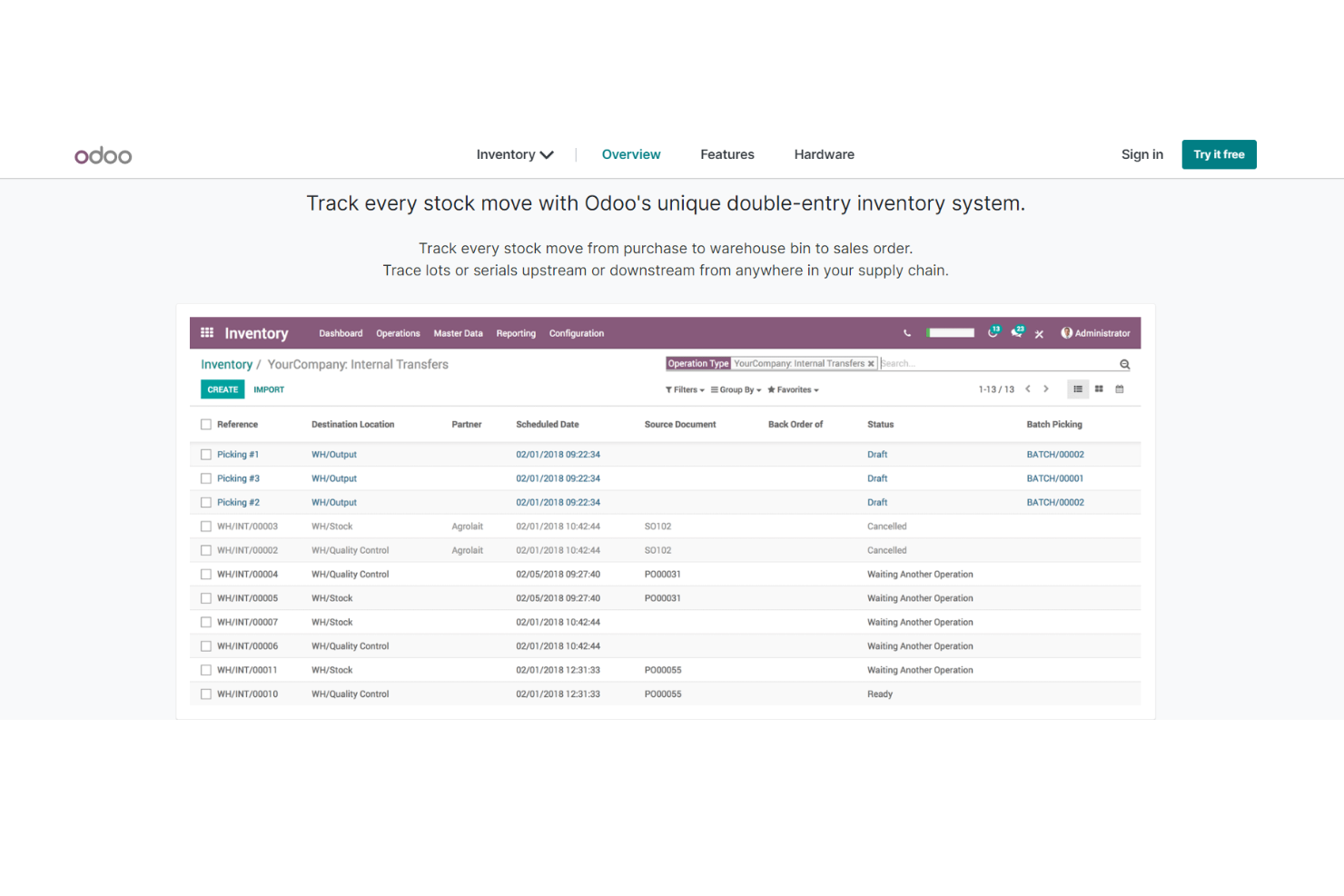
Task: Check the select-all checkbox in the header
Action: click(206, 424)
